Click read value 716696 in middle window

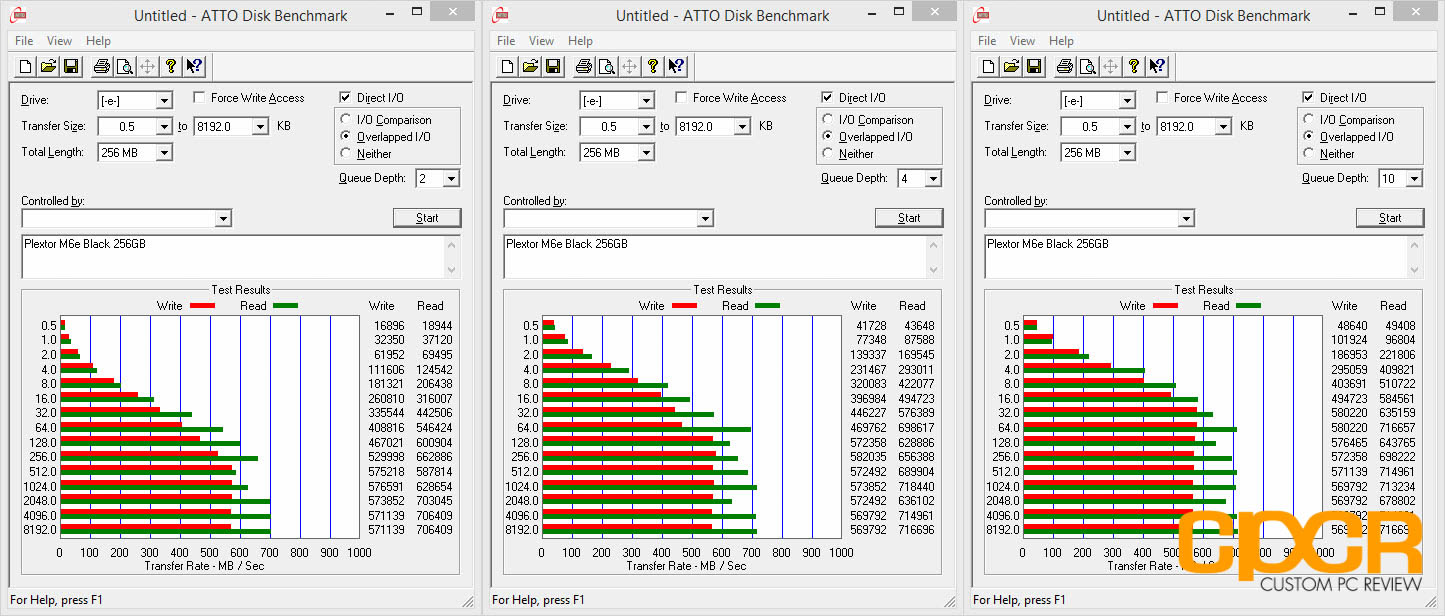click(915, 530)
